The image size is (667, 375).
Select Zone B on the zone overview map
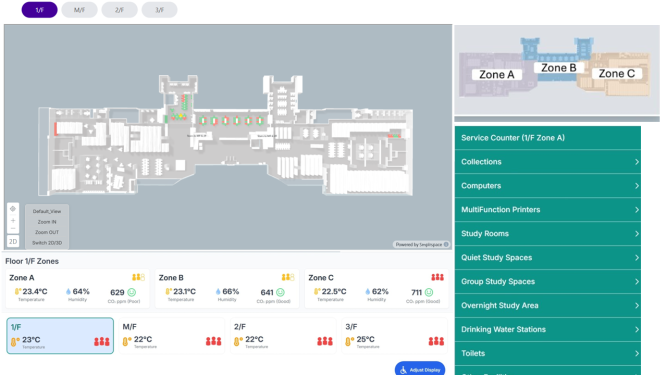click(559, 68)
